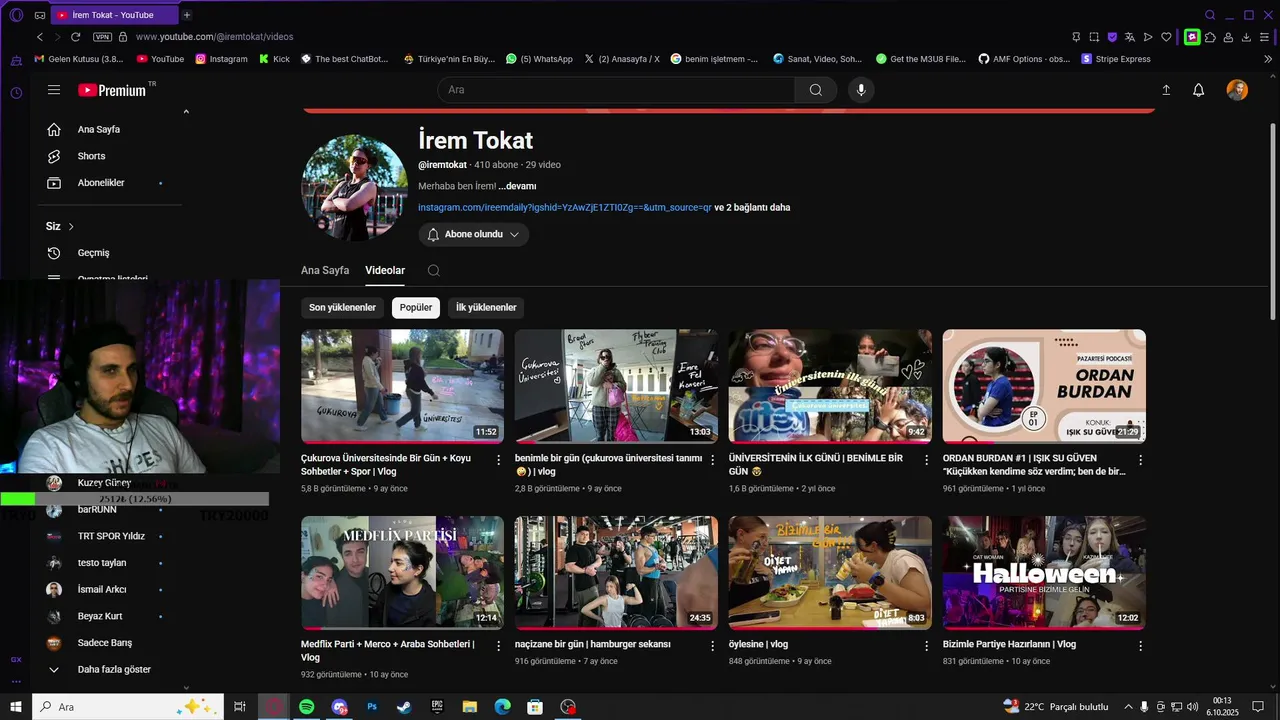This screenshot has width=1280, height=720.
Task: Expand channel description ...devamı
Action: pyautogui.click(x=517, y=186)
